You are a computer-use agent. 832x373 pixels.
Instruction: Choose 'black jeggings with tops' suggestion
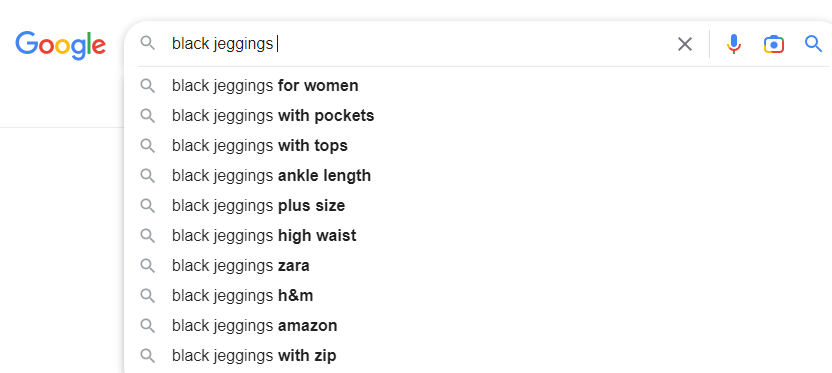point(478,145)
